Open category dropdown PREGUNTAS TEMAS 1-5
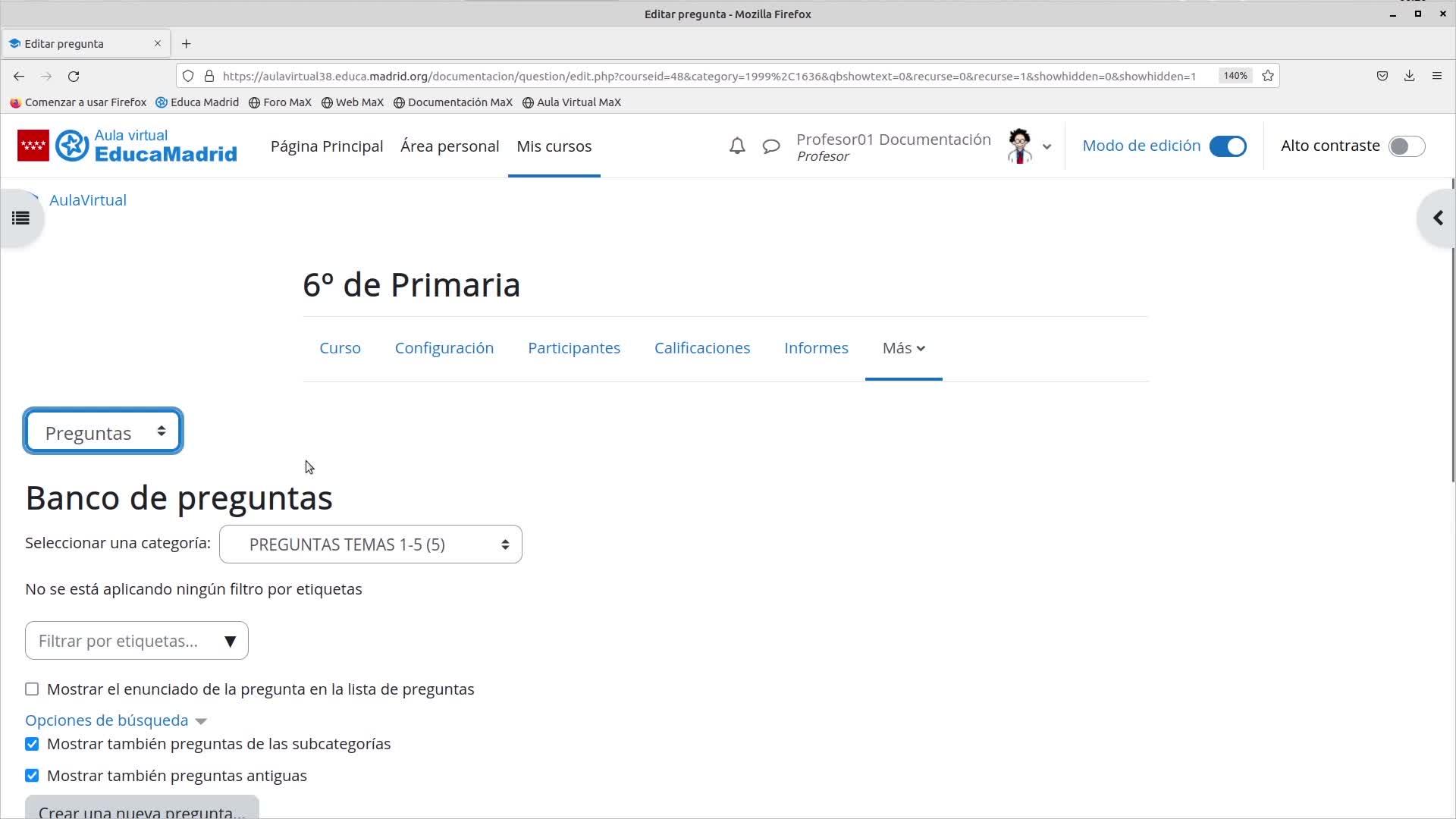The image size is (1456, 819). tap(370, 544)
